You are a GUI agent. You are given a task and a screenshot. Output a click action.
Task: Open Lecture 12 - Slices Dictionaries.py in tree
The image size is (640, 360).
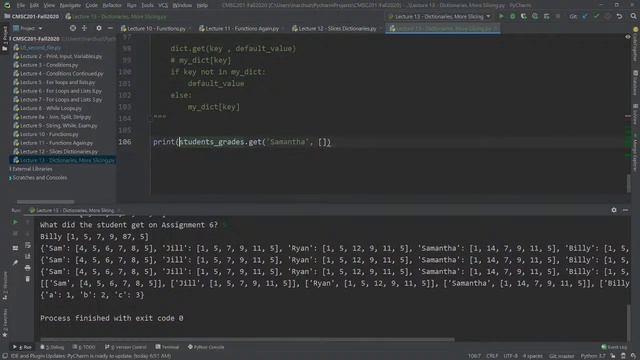[x=59, y=152]
